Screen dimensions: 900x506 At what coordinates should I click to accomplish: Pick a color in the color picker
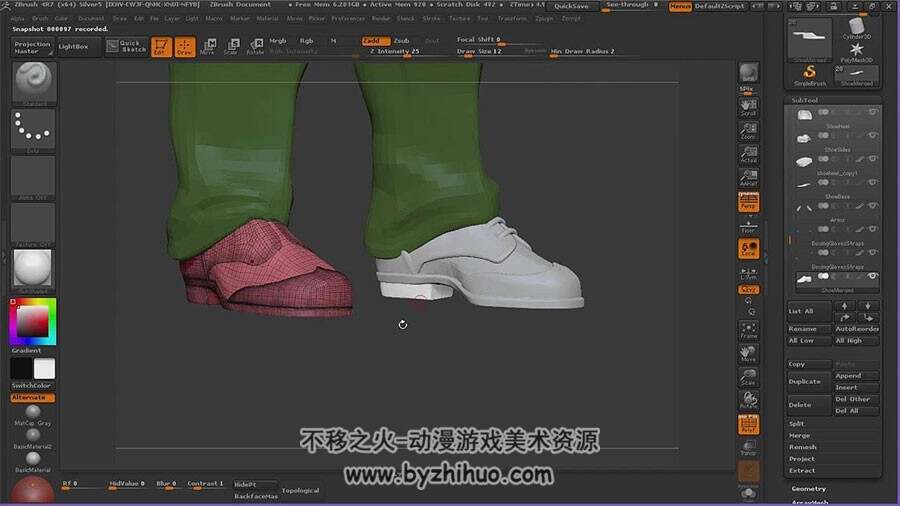(33, 321)
